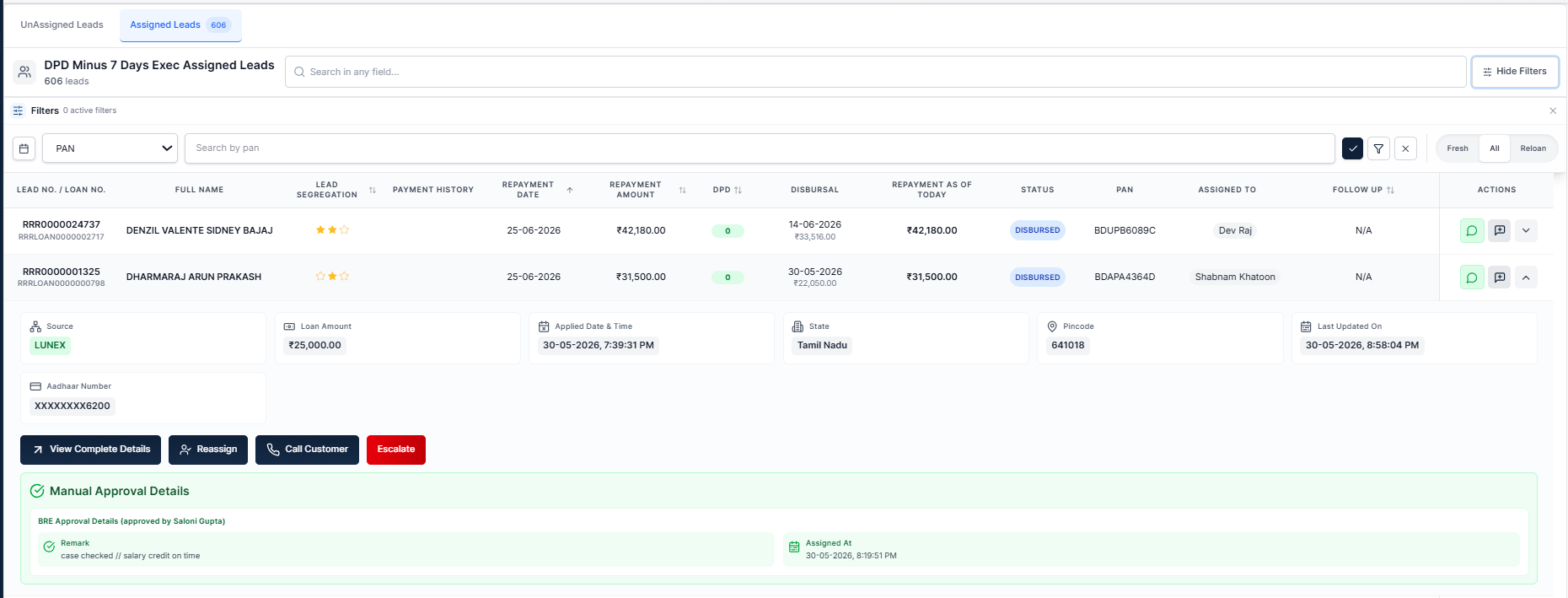Expand the Denzil Valente row details
This screenshot has height=598, width=1568.
1526,230
